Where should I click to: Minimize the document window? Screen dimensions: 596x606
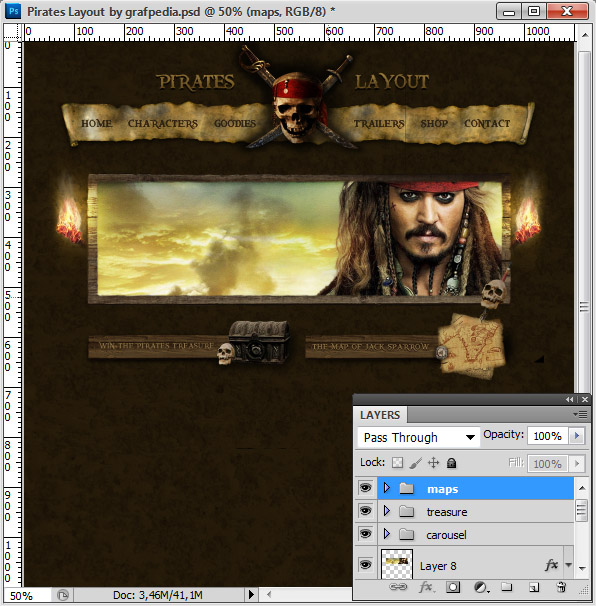(x=509, y=11)
